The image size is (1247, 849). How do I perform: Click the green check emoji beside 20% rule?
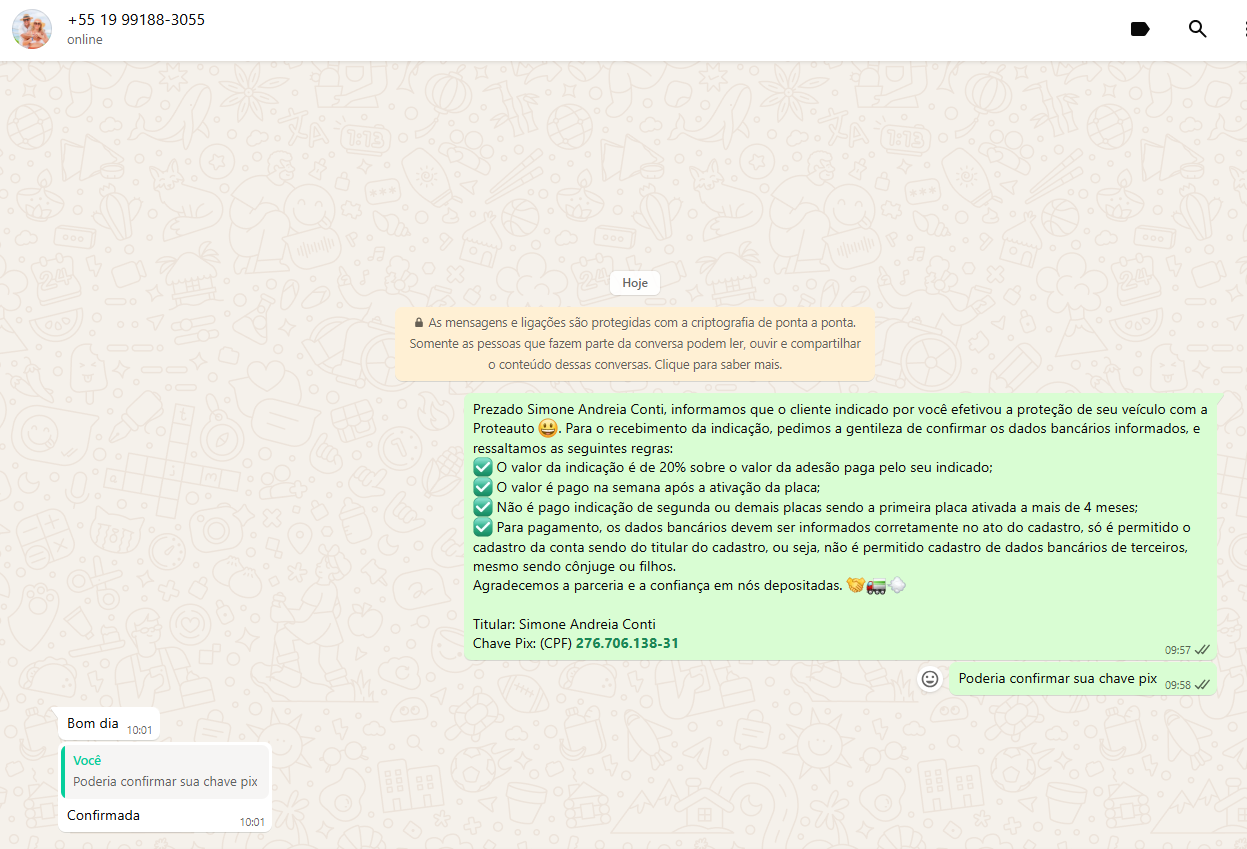(x=483, y=467)
